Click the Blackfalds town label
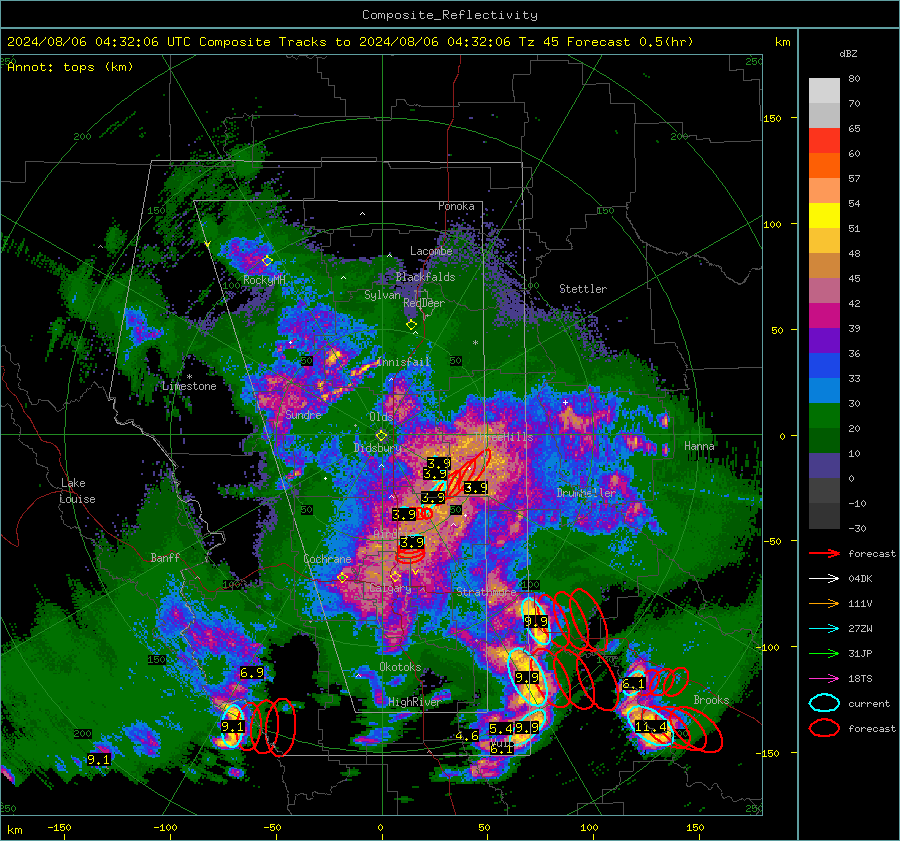 pyautogui.click(x=425, y=277)
